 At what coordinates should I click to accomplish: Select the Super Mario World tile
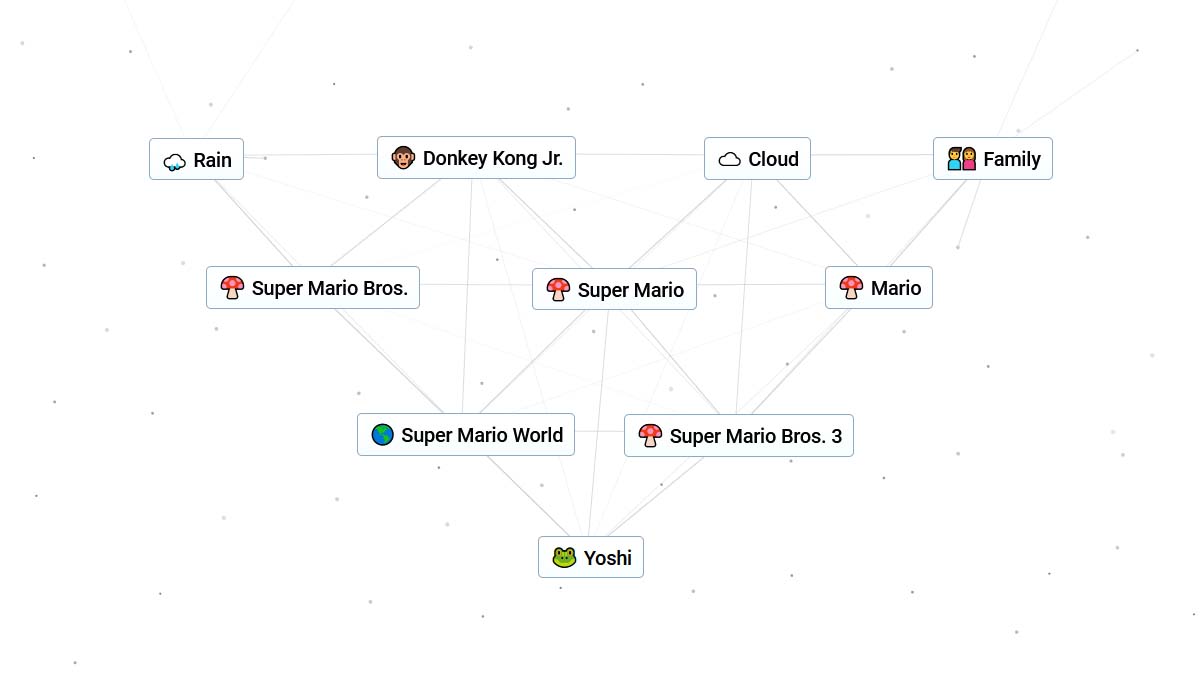(466, 435)
